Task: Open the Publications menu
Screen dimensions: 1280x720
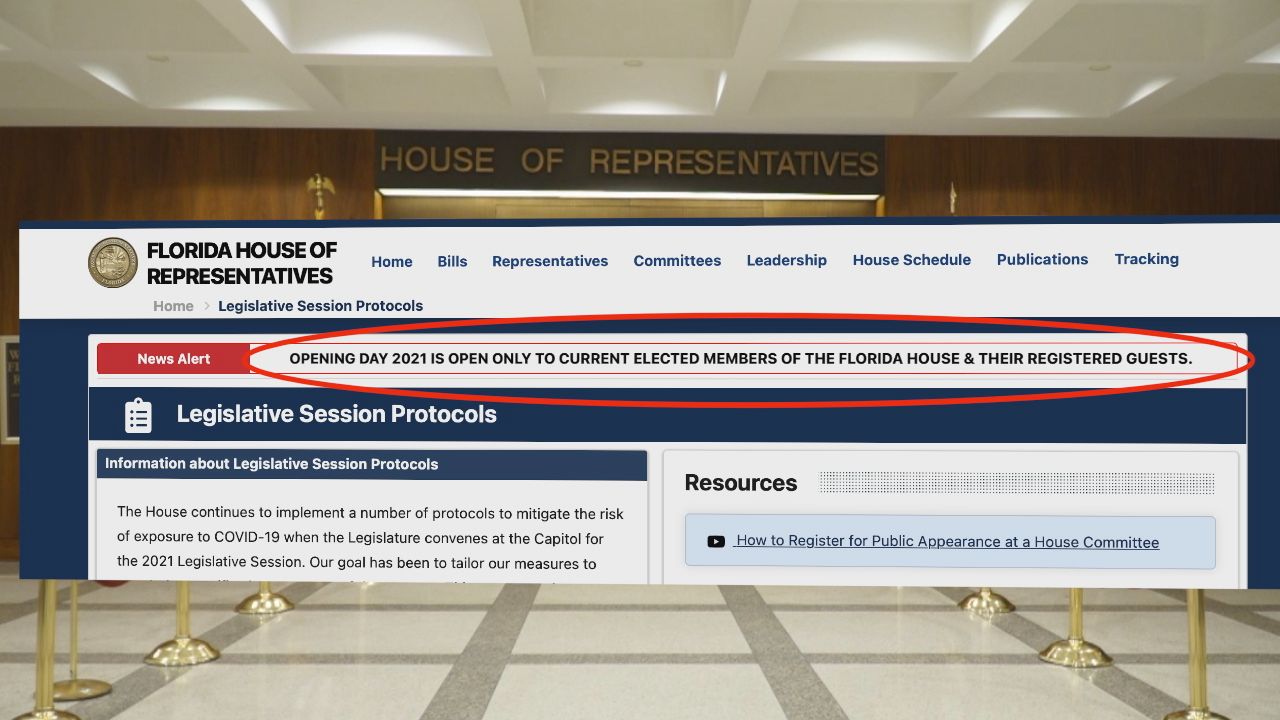Action: 1042,259
